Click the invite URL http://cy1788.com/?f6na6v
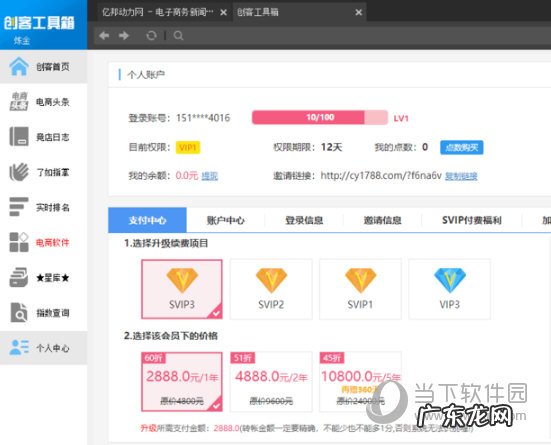This screenshot has width=551, height=445. click(x=381, y=175)
